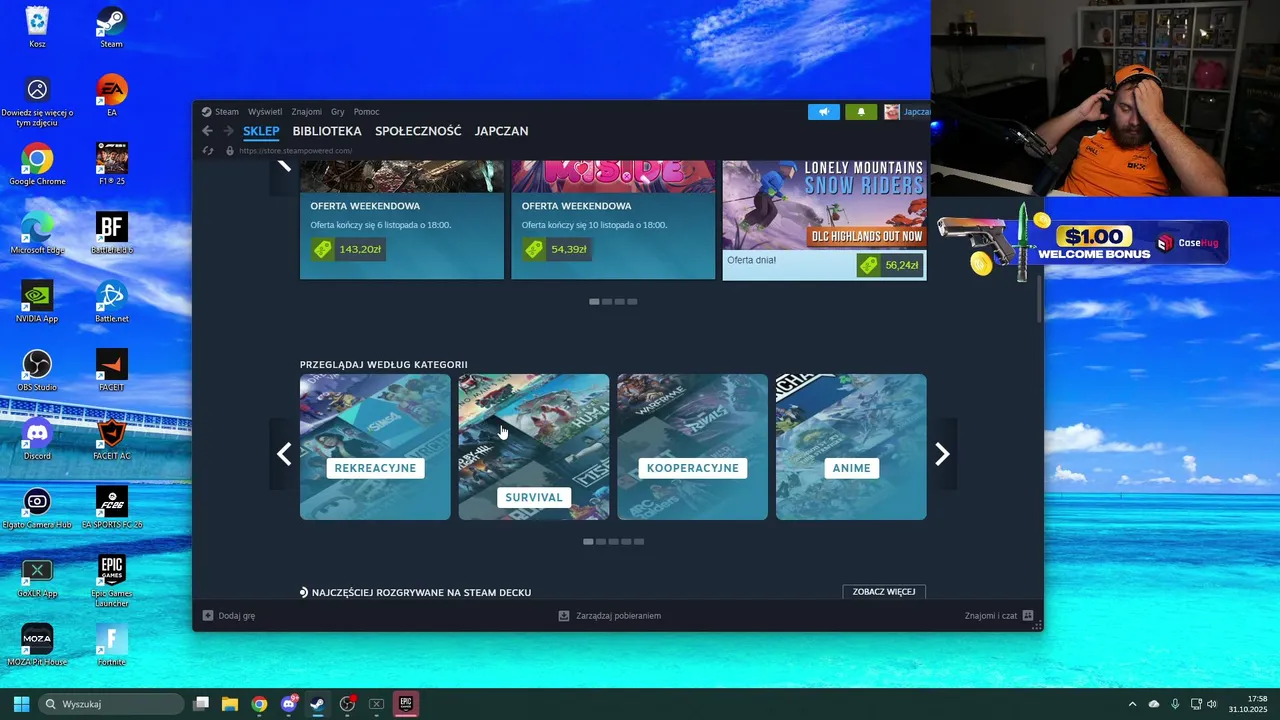Image resolution: width=1280 pixels, height=720 pixels.
Task: Open the Microsoft Edge desktop shortcut
Action: [37, 233]
